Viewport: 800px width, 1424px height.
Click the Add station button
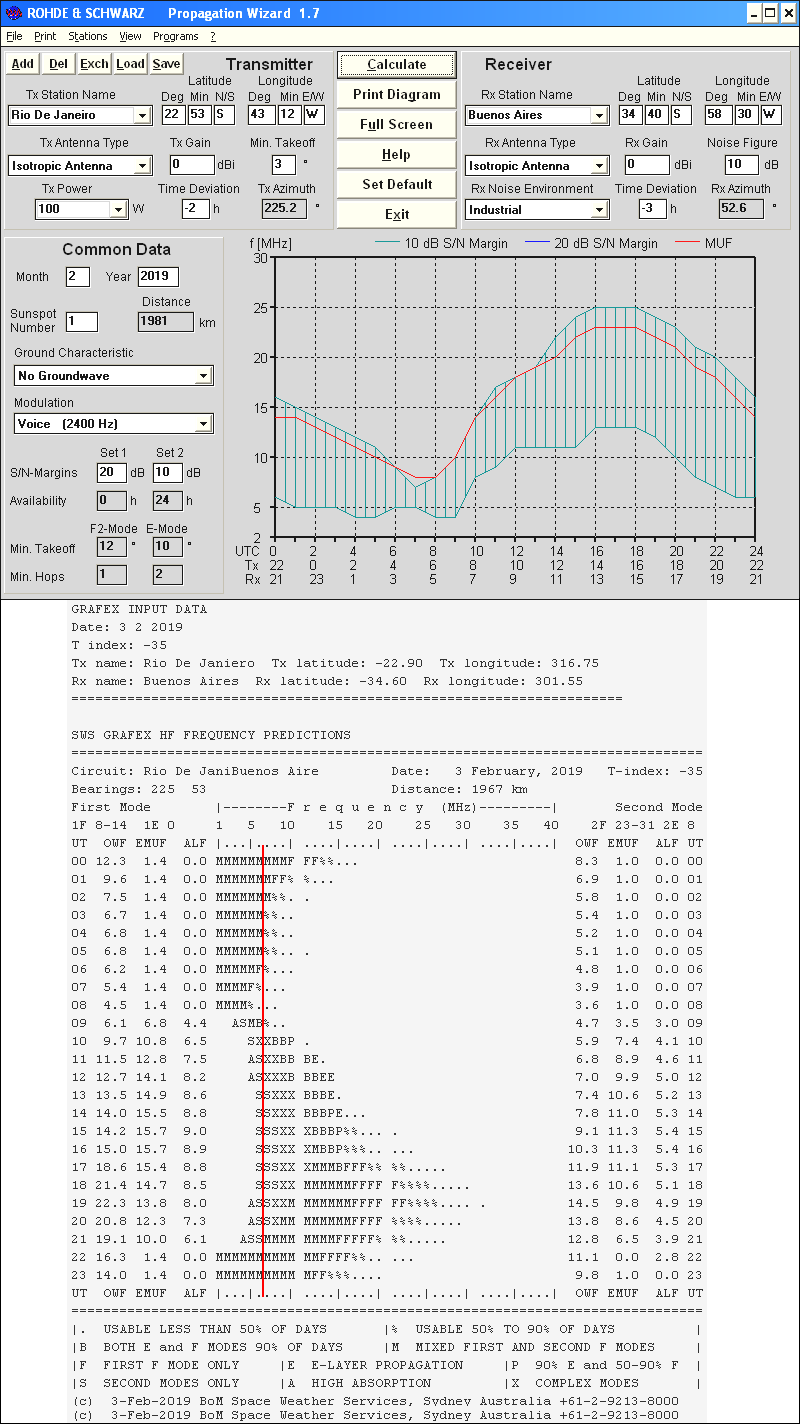tap(23, 64)
